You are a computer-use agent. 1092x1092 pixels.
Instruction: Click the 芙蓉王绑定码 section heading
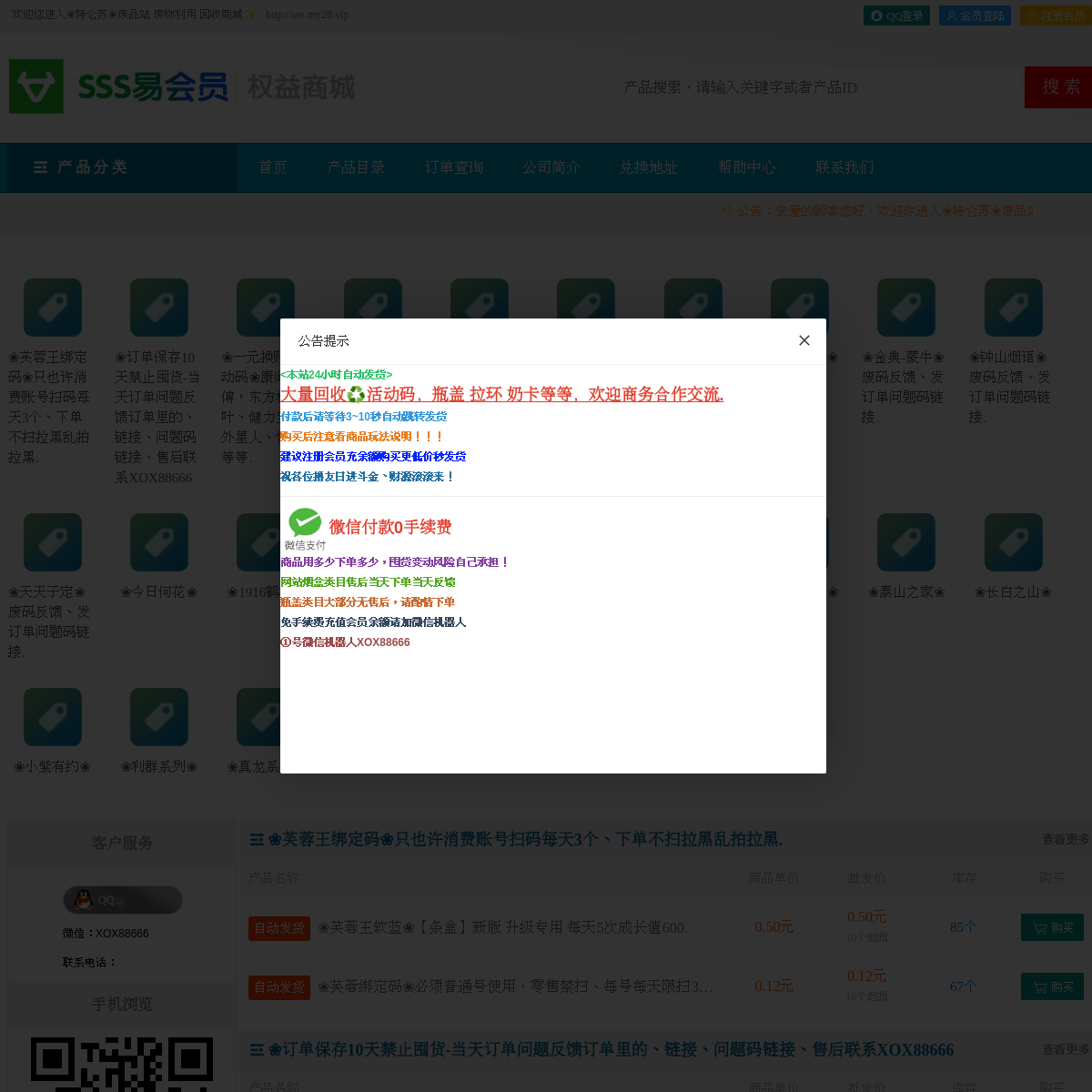click(525, 839)
